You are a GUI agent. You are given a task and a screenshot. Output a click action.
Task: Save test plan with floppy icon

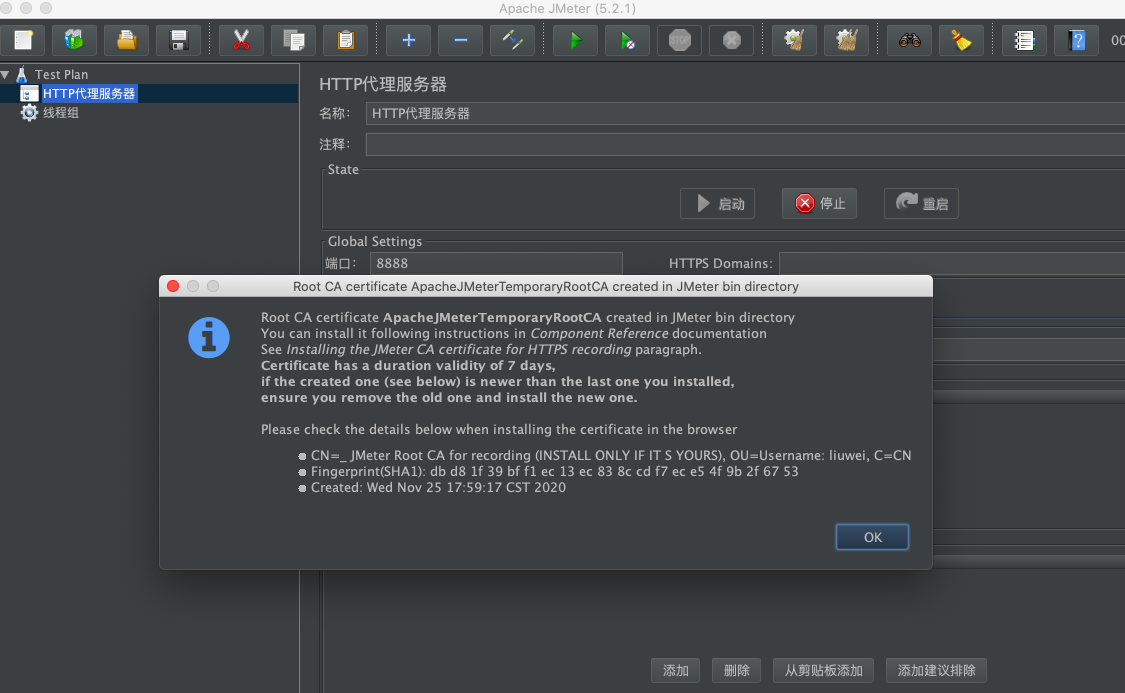(x=179, y=40)
